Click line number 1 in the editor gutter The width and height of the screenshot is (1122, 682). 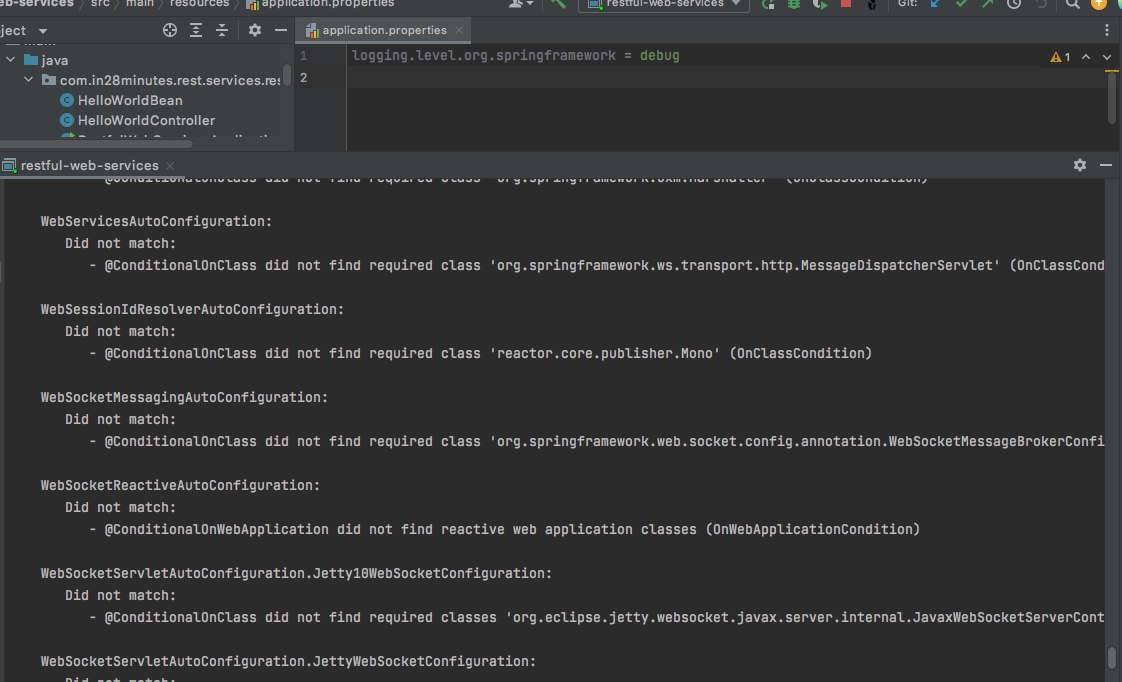303,56
